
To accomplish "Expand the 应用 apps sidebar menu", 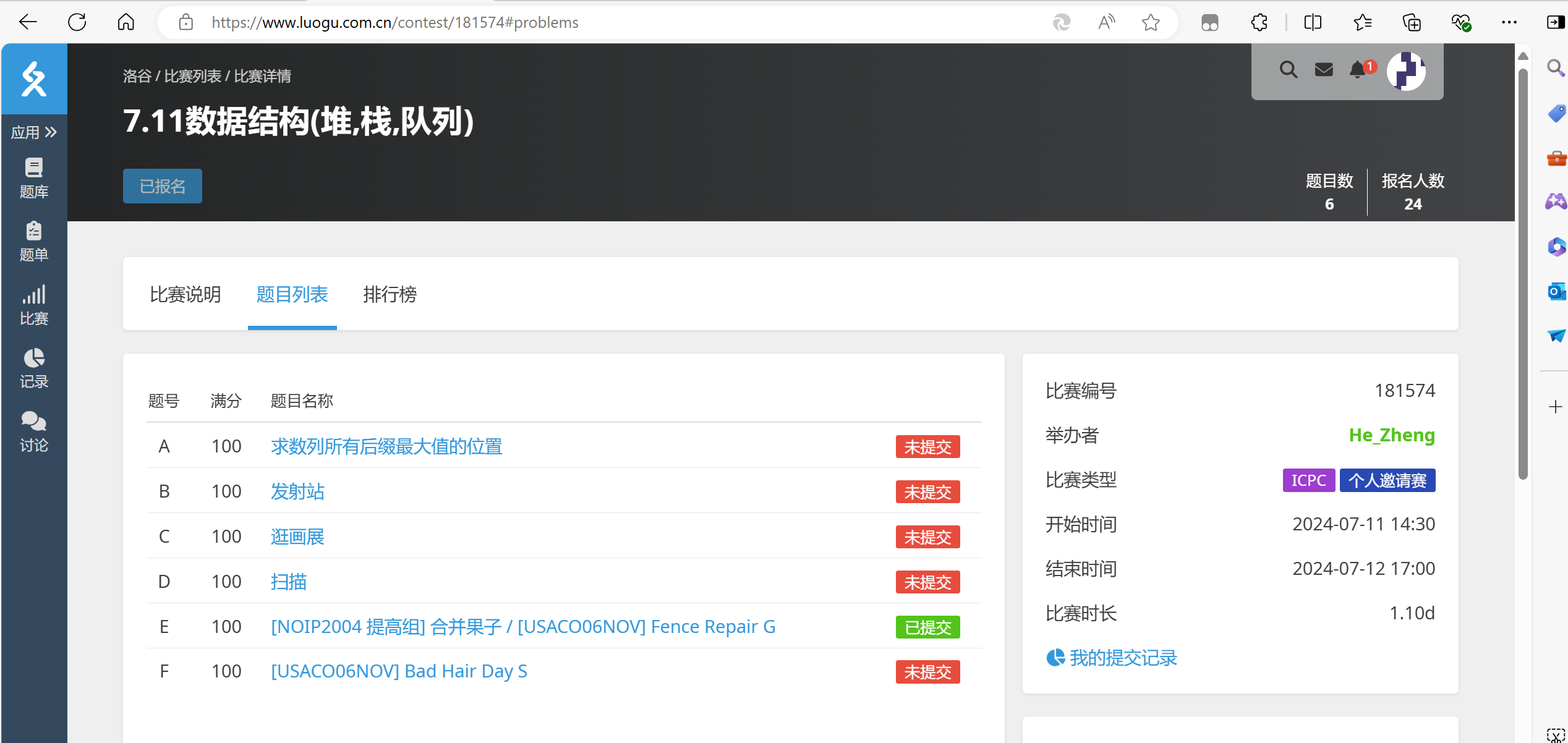I will pos(34,132).
